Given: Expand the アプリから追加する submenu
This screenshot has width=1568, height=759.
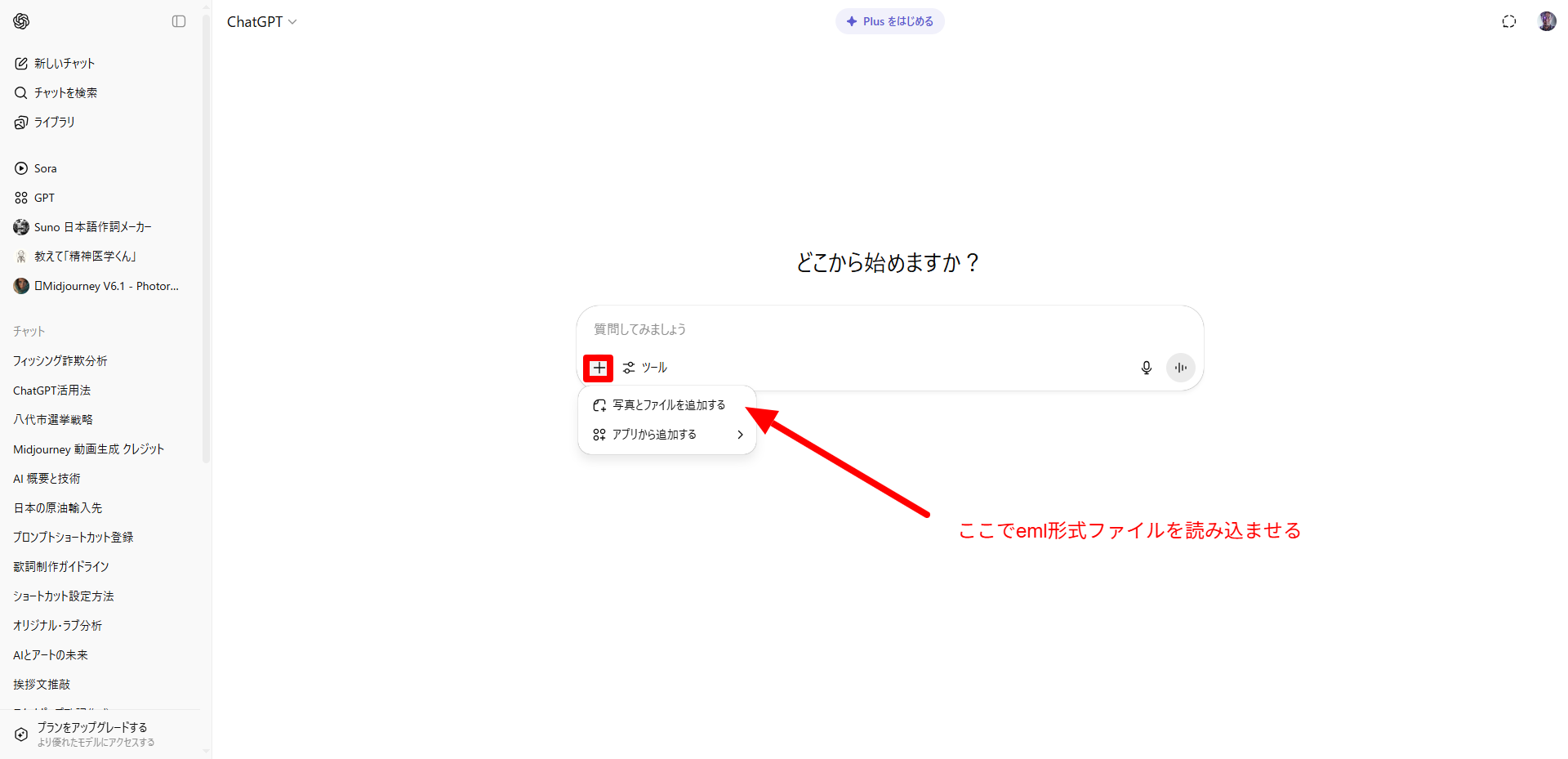Looking at the screenshot, I should (x=668, y=435).
